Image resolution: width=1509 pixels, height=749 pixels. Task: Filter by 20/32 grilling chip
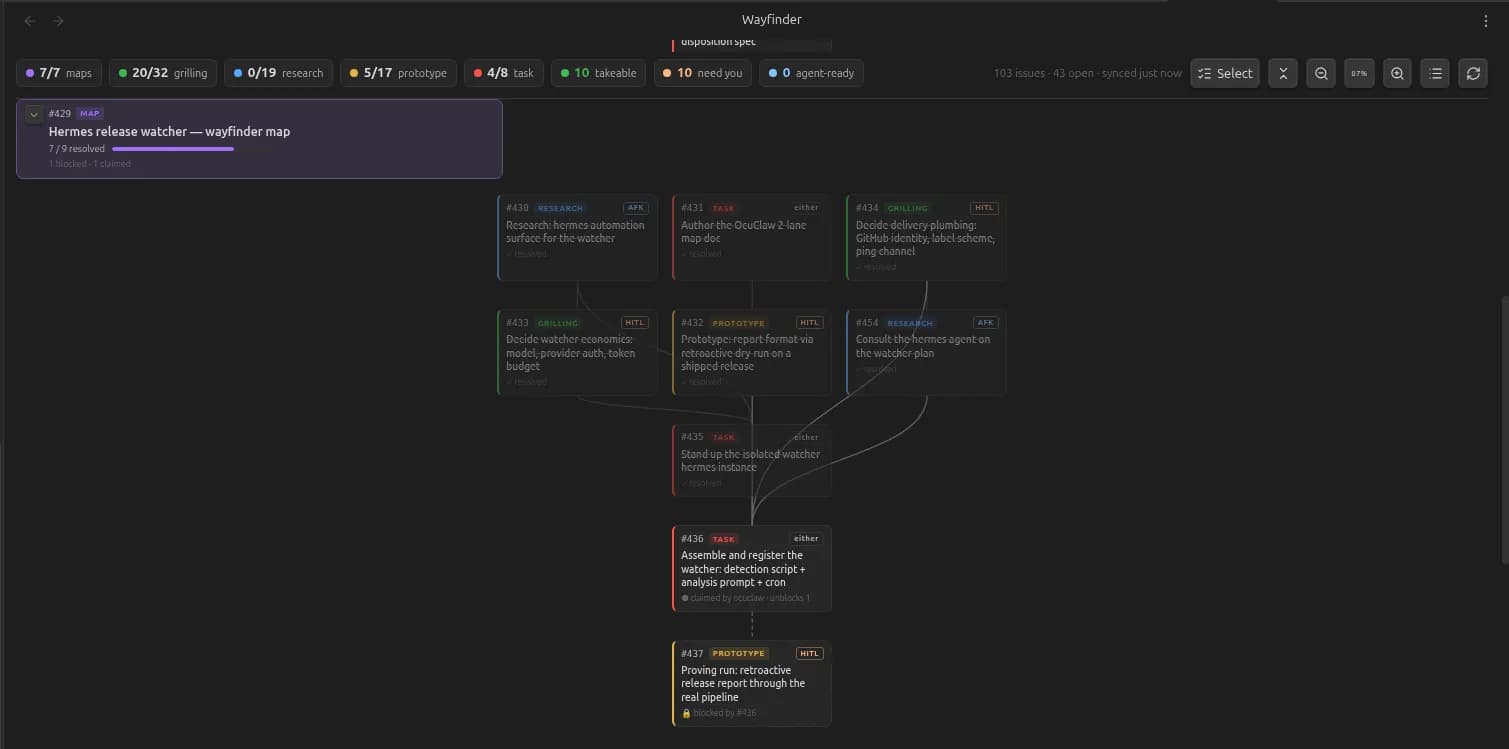point(163,73)
